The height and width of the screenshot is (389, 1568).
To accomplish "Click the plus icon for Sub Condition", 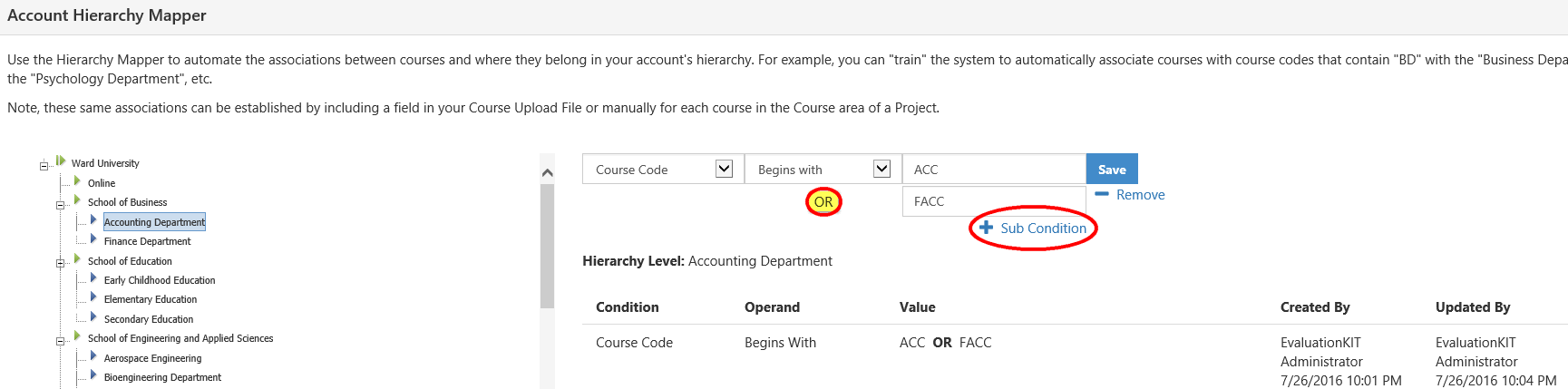I will tap(987, 228).
